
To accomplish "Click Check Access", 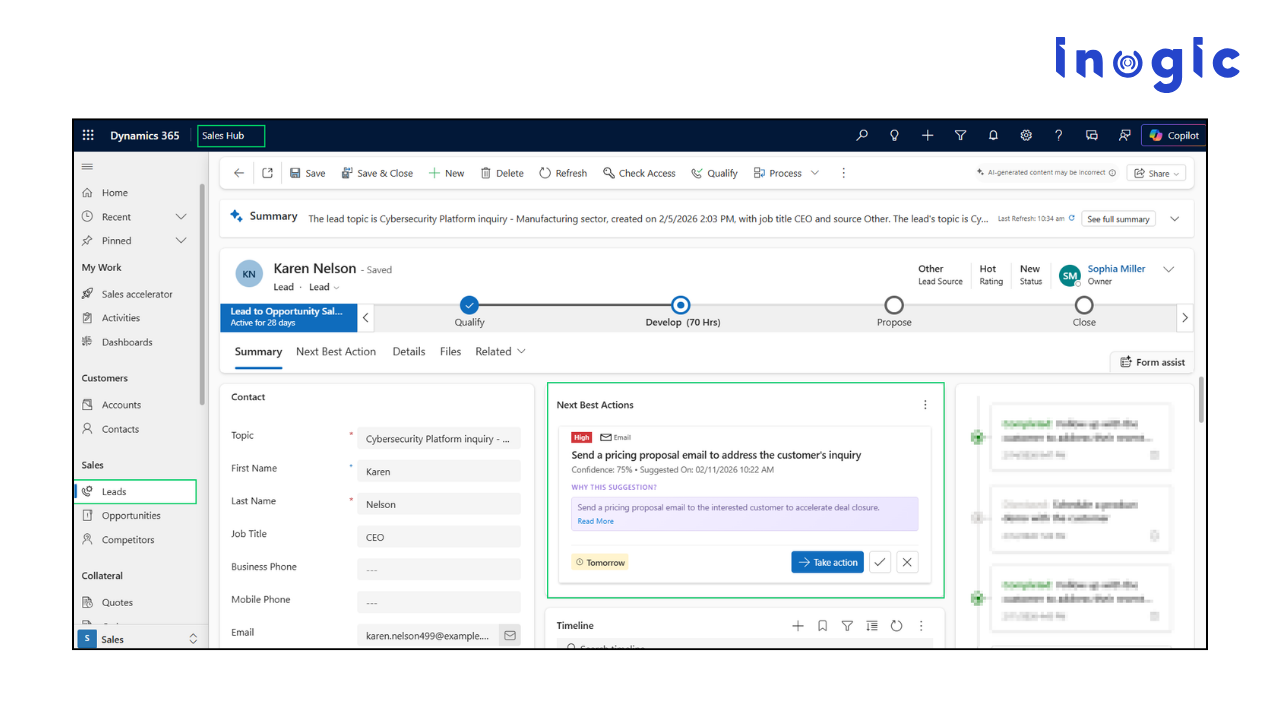I will pyautogui.click(x=639, y=173).
